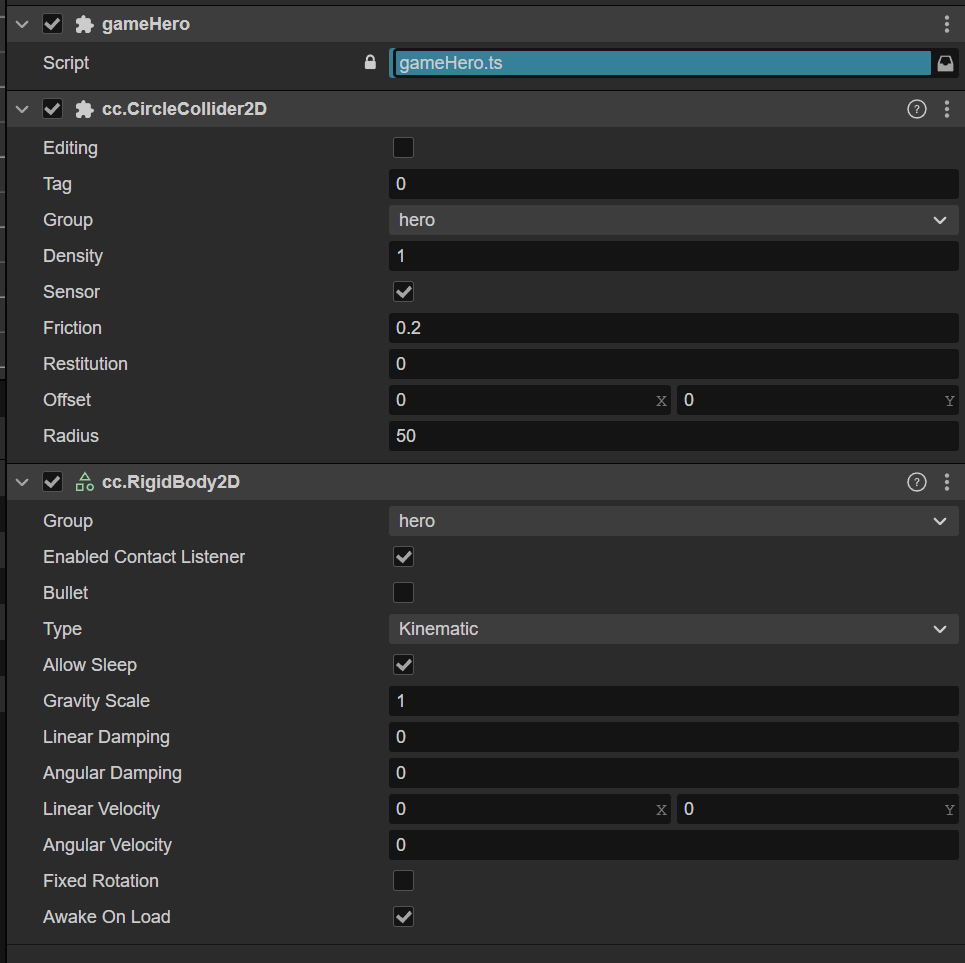Click the gameHero.ts script field
The width and height of the screenshot is (965, 963).
tap(662, 63)
